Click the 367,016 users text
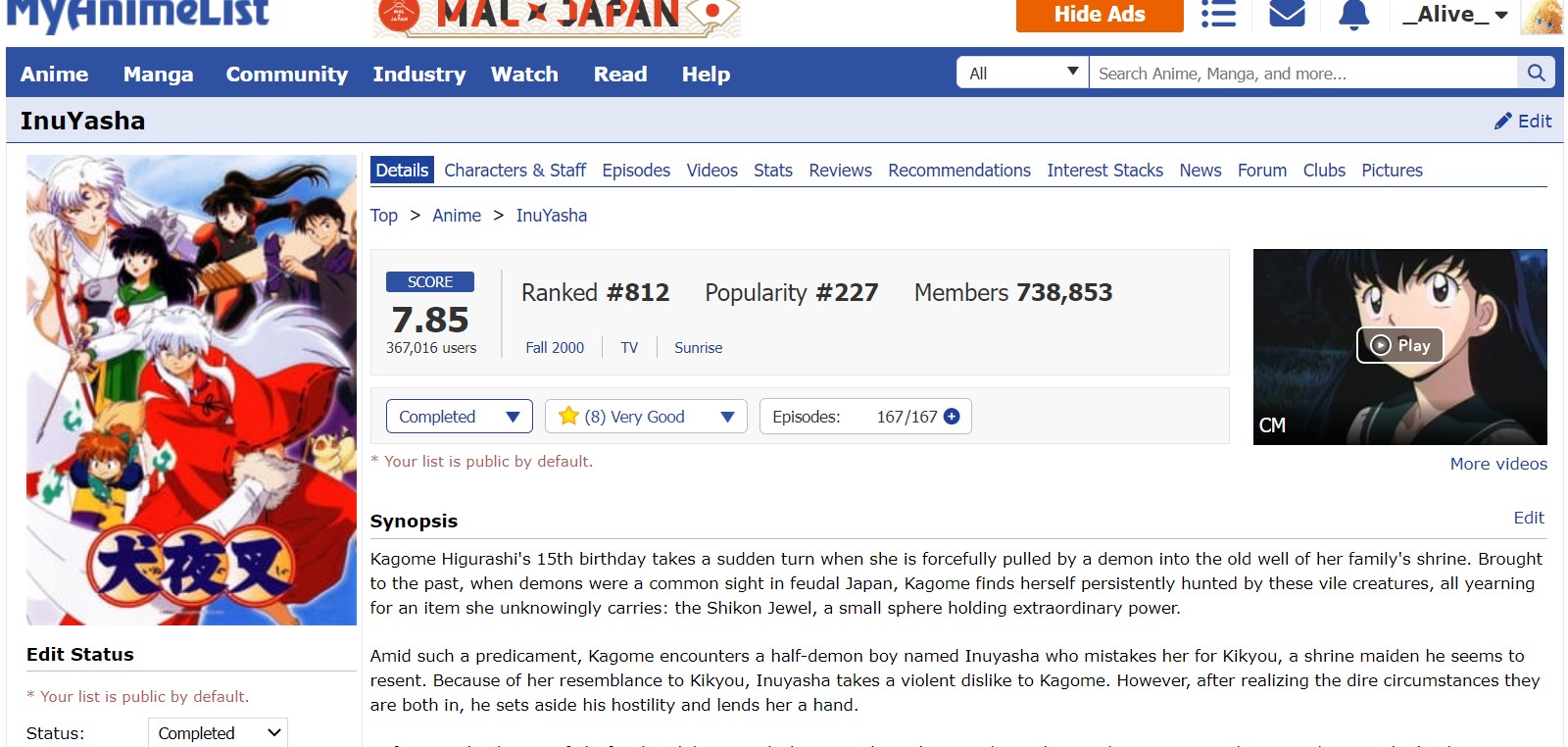 [431, 348]
